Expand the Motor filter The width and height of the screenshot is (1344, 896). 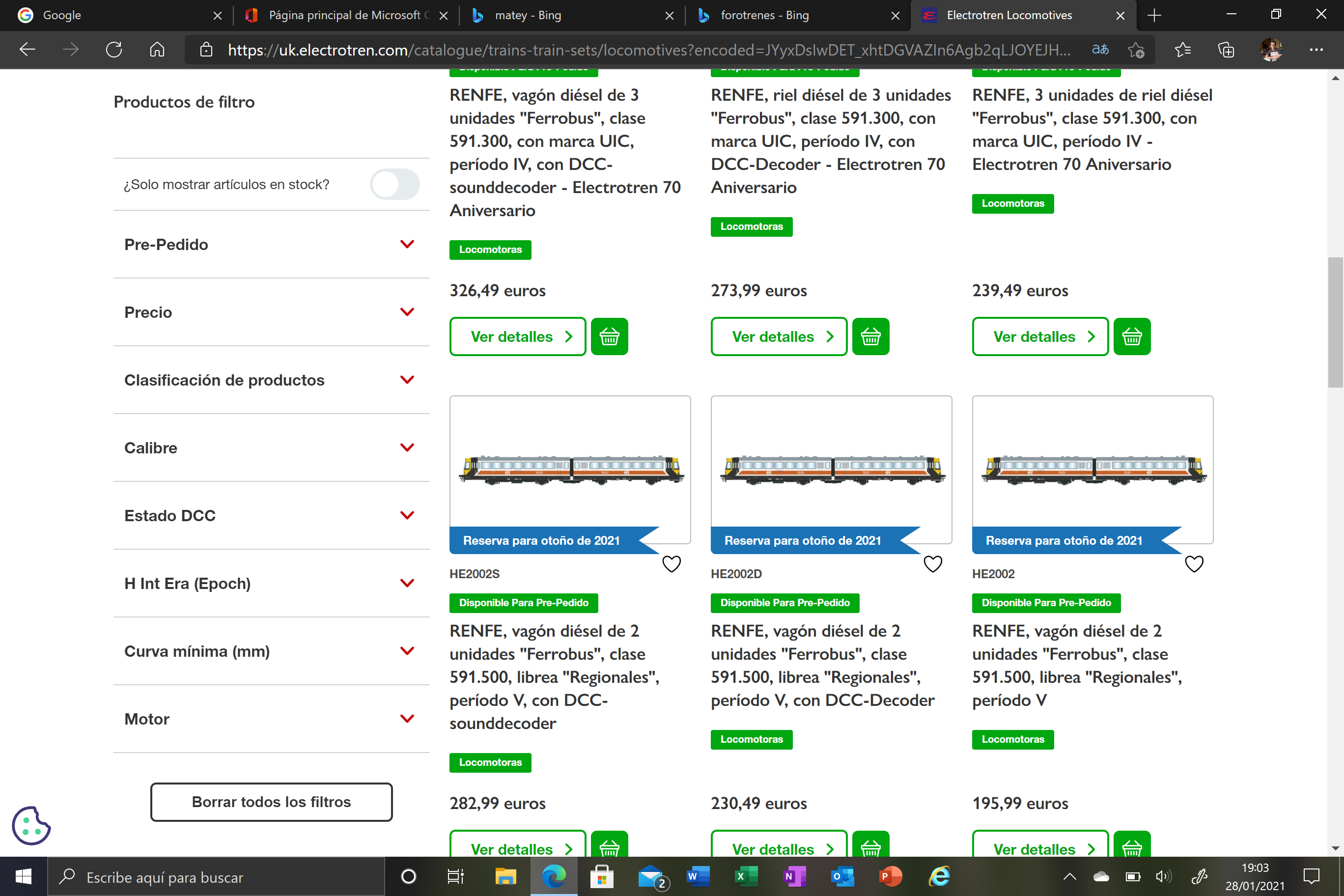coord(272,719)
